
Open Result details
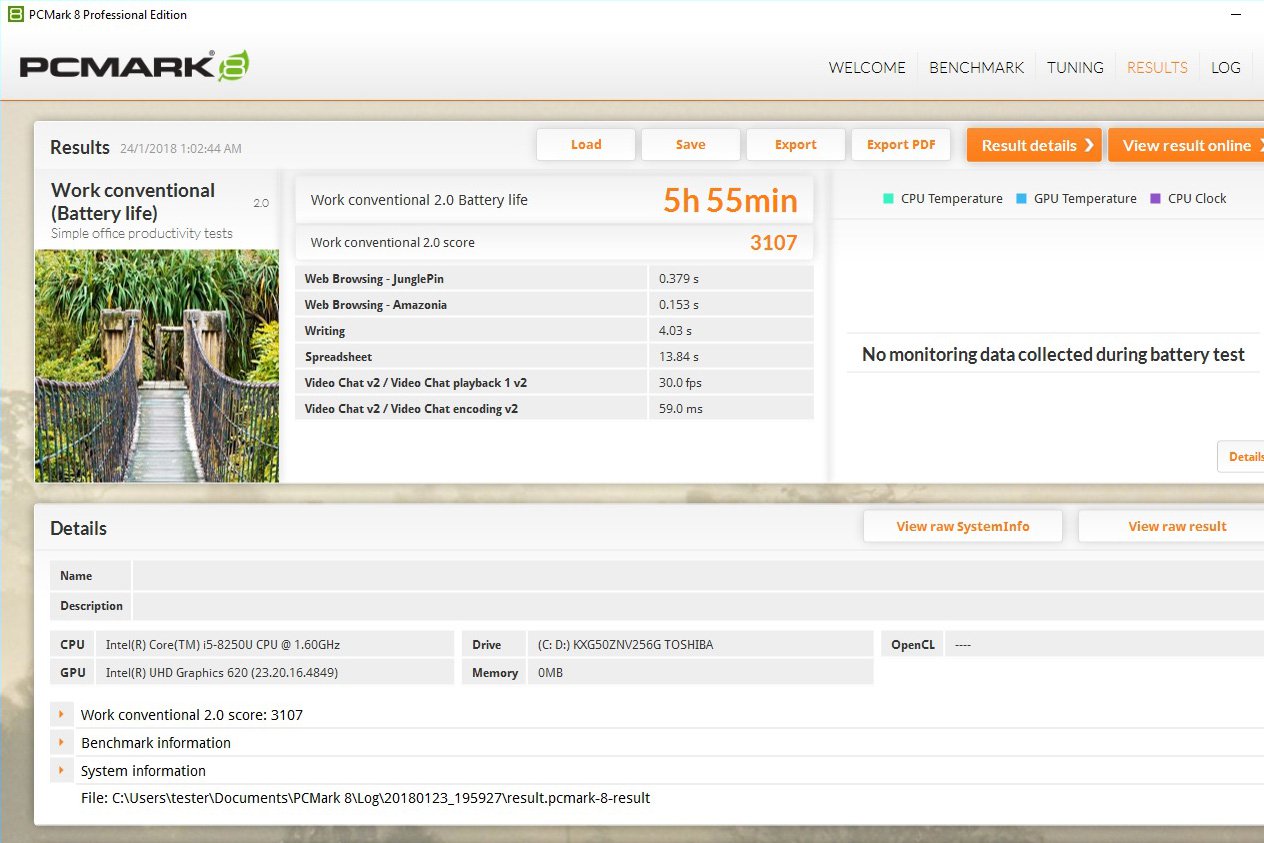click(1034, 145)
